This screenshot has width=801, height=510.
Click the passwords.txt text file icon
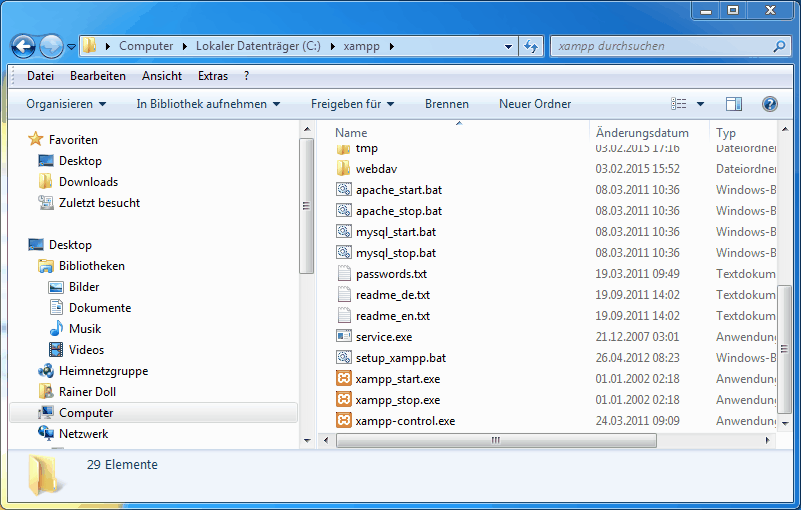(343, 274)
